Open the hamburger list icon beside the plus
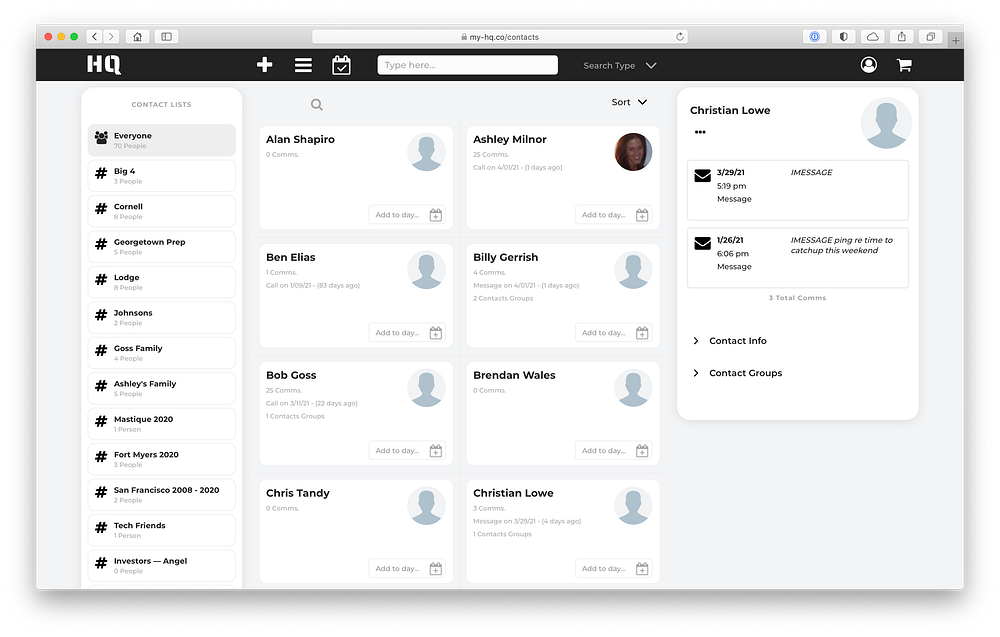The height and width of the screenshot is (637, 1000). tap(303, 64)
